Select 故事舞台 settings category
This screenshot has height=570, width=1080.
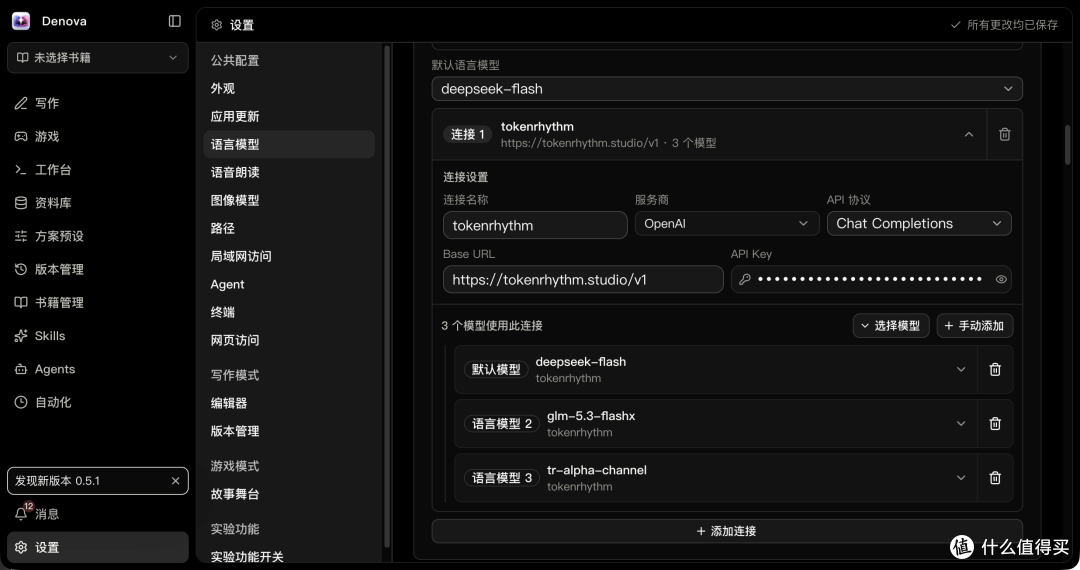[289, 494]
